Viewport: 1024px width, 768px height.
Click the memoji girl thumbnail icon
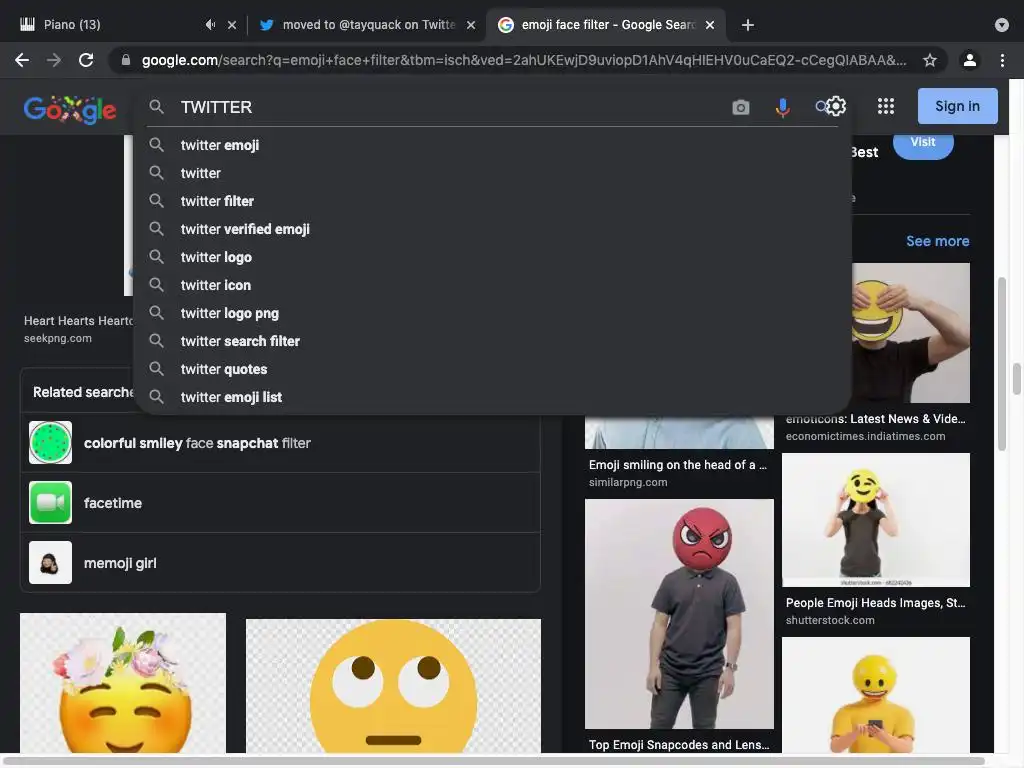tap(50, 563)
